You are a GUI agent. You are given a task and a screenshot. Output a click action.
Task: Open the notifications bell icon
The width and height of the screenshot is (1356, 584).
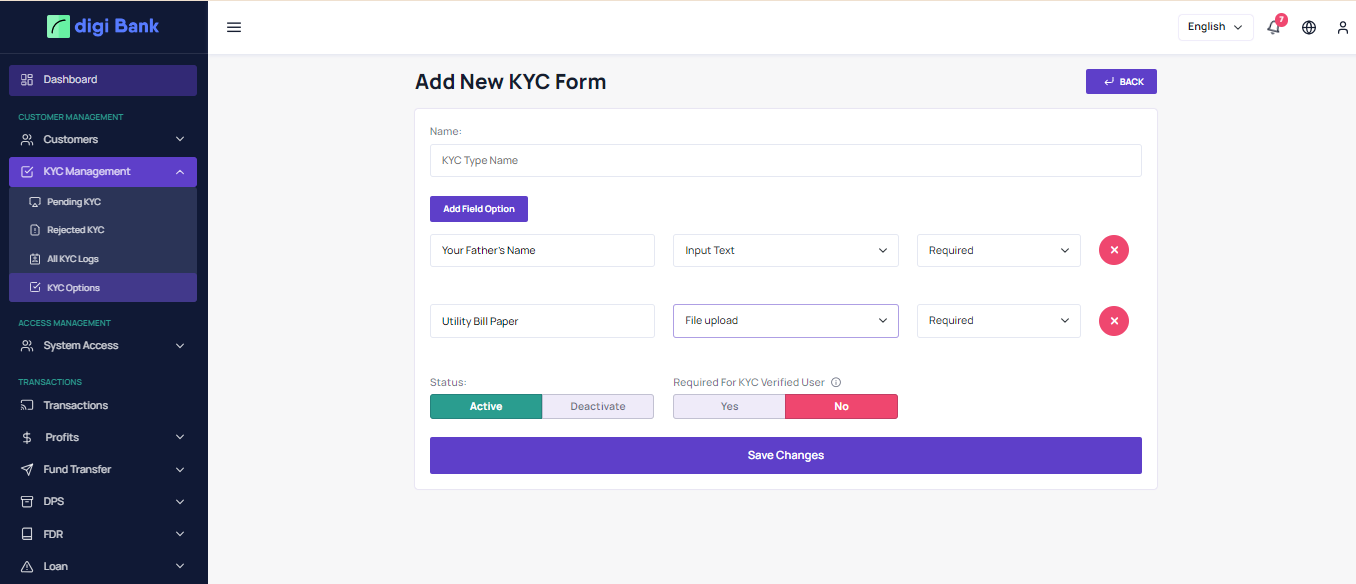pyautogui.click(x=1273, y=27)
